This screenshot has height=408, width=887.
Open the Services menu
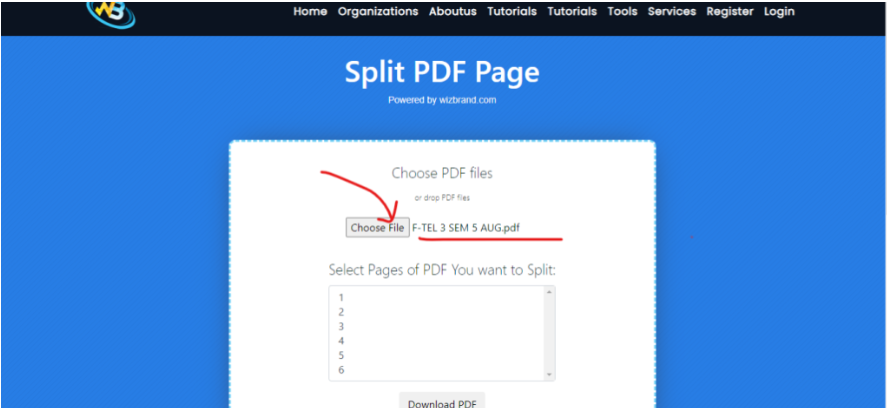(672, 11)
